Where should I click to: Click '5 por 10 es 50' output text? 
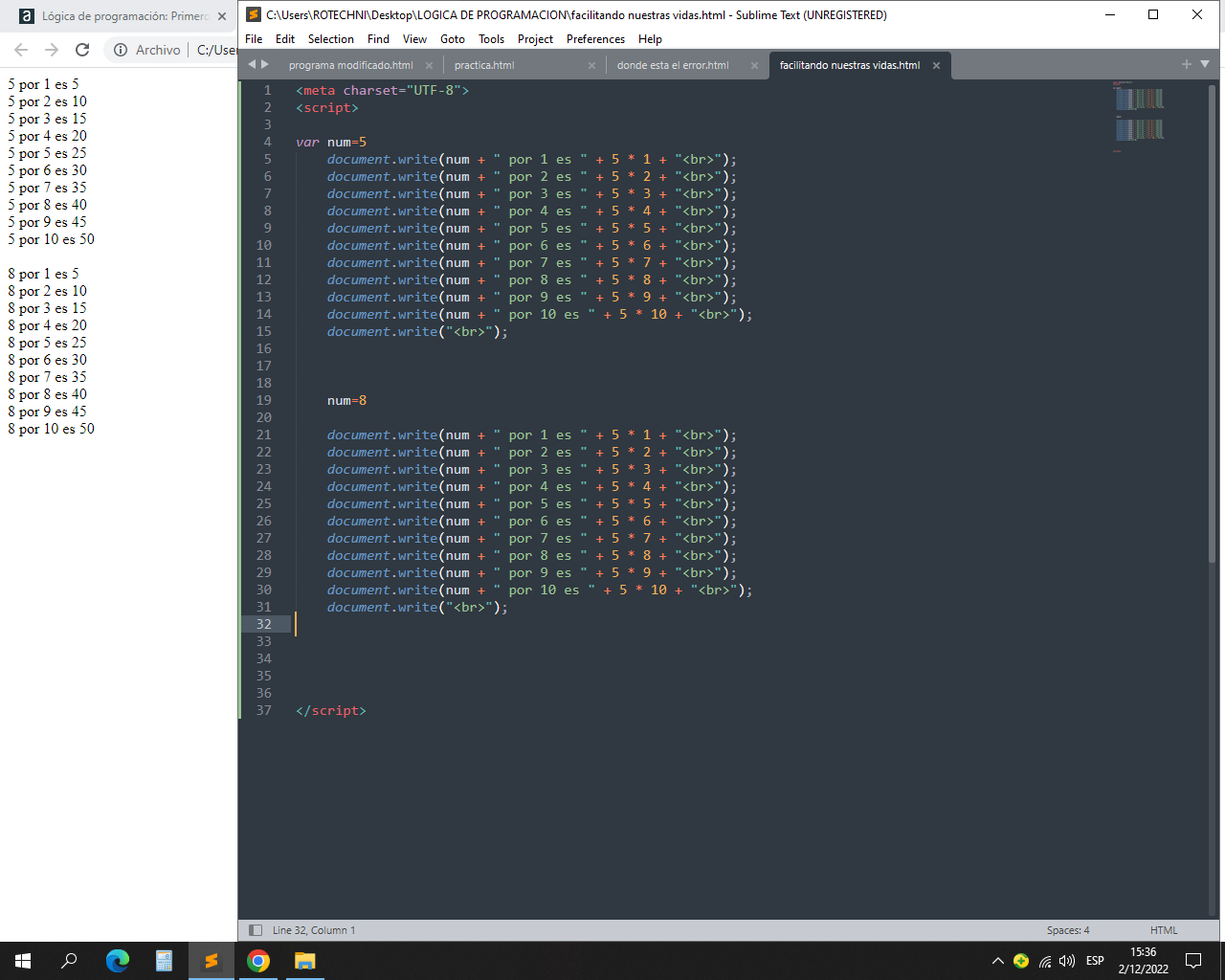pos(52,239)
